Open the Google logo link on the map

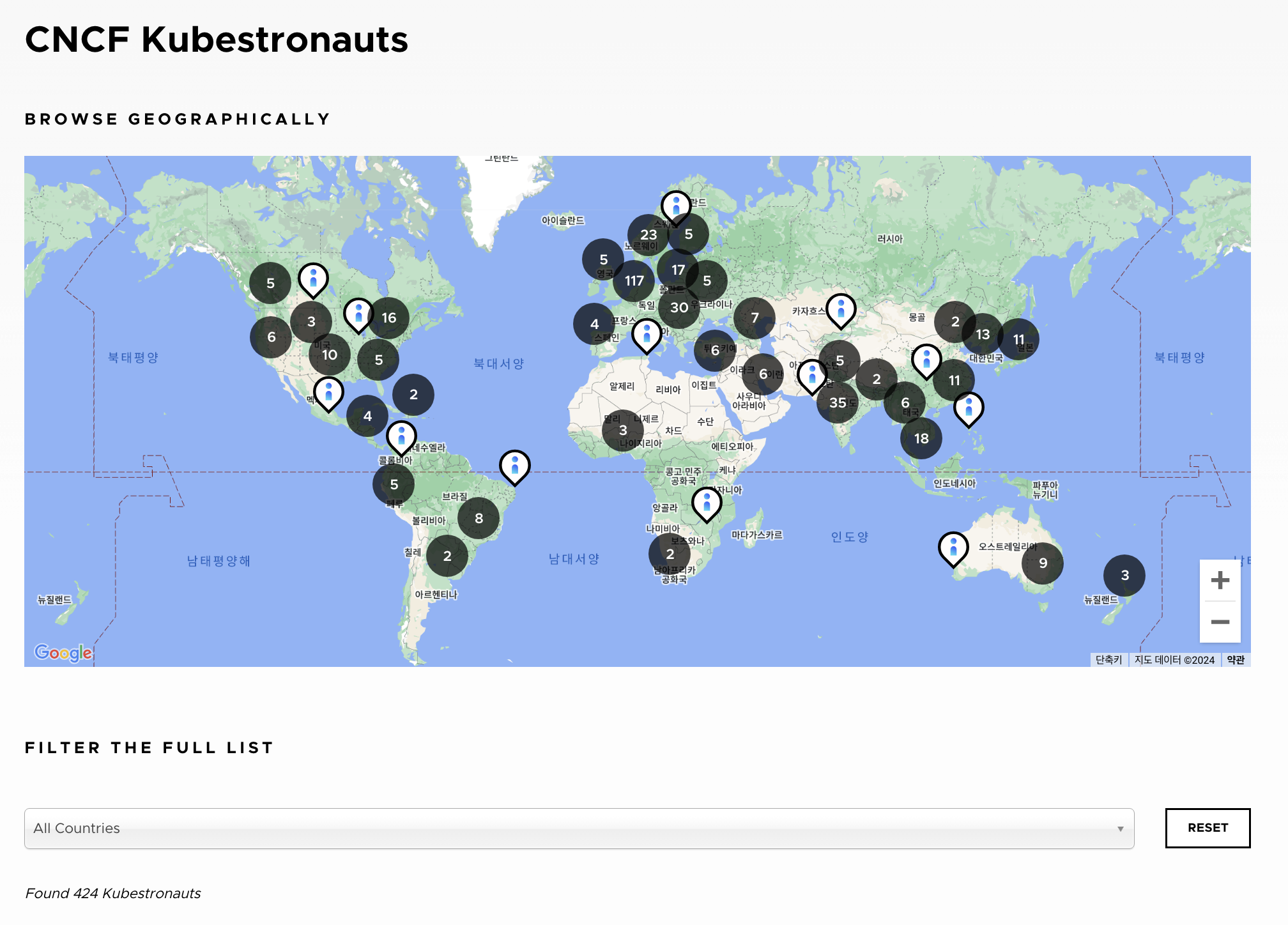(63, 652)
